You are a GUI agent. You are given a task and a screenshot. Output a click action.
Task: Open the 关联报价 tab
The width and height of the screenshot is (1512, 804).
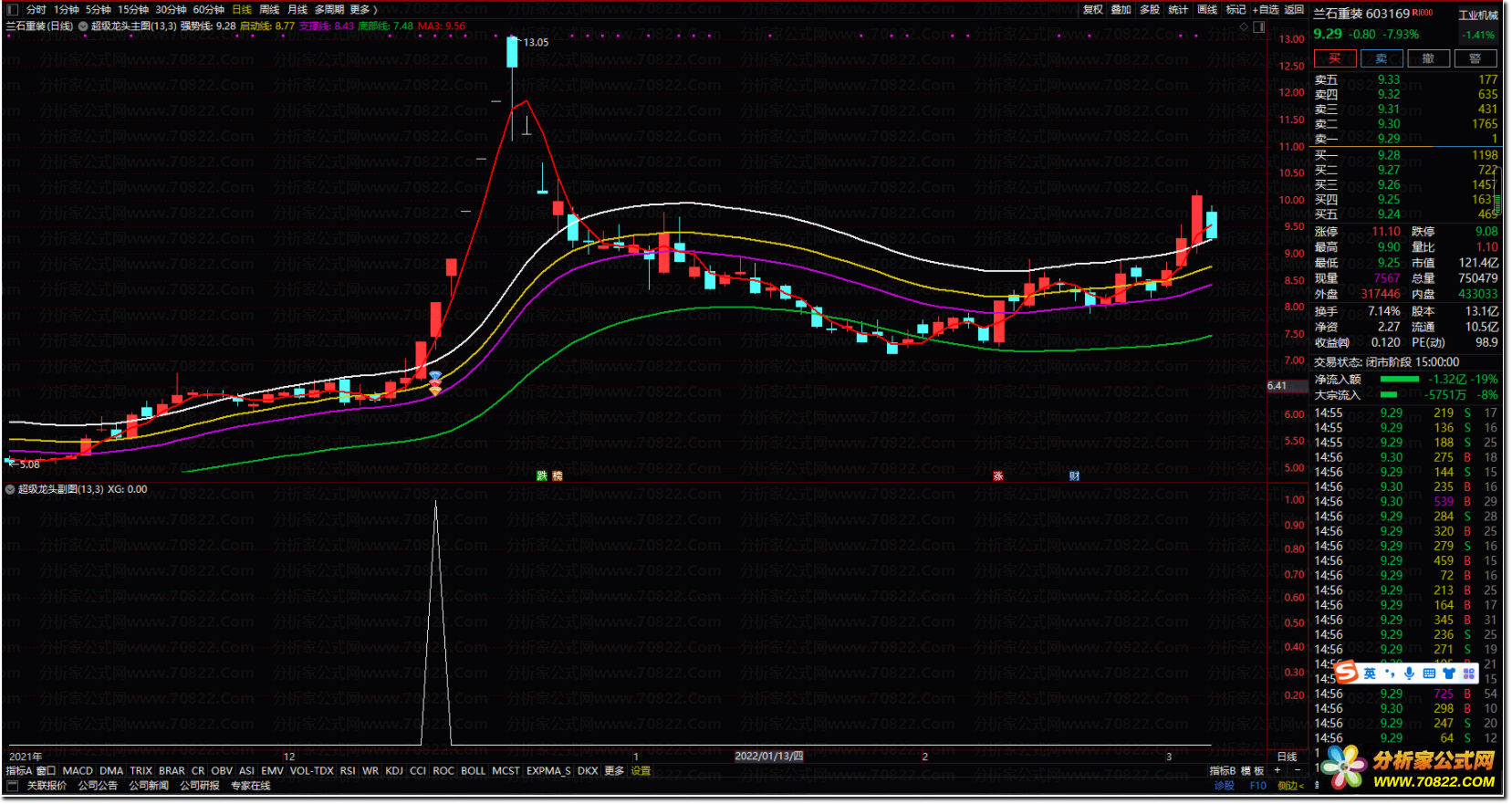47,786
